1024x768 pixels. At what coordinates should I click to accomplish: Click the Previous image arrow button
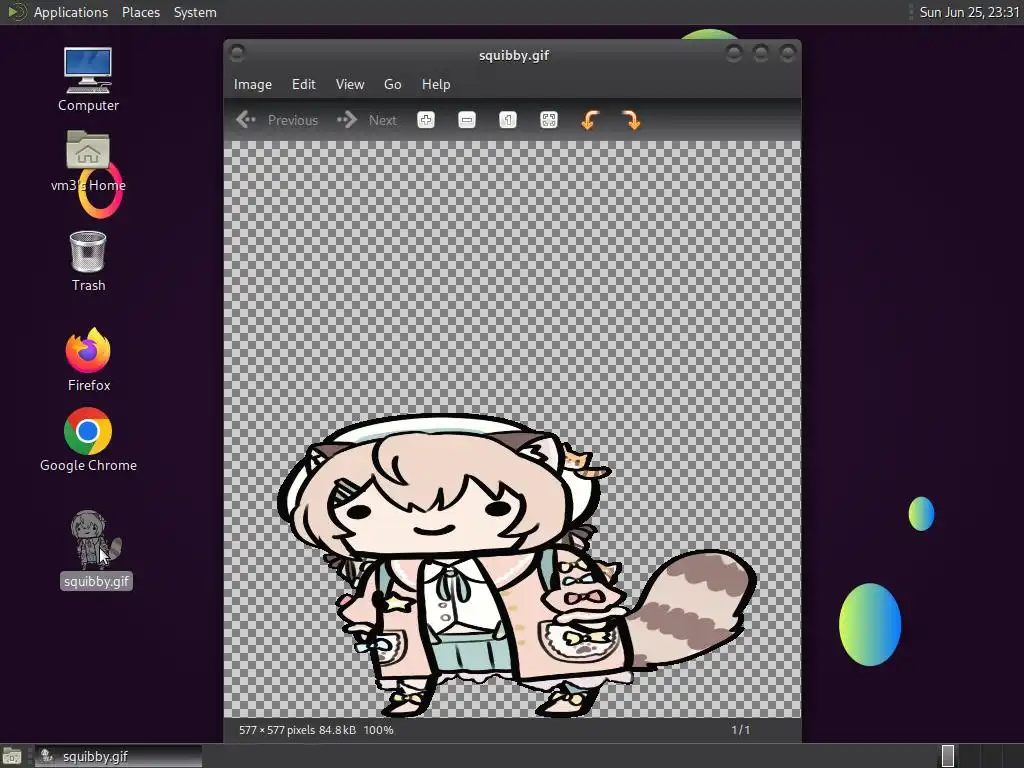[x=277, y=120]
